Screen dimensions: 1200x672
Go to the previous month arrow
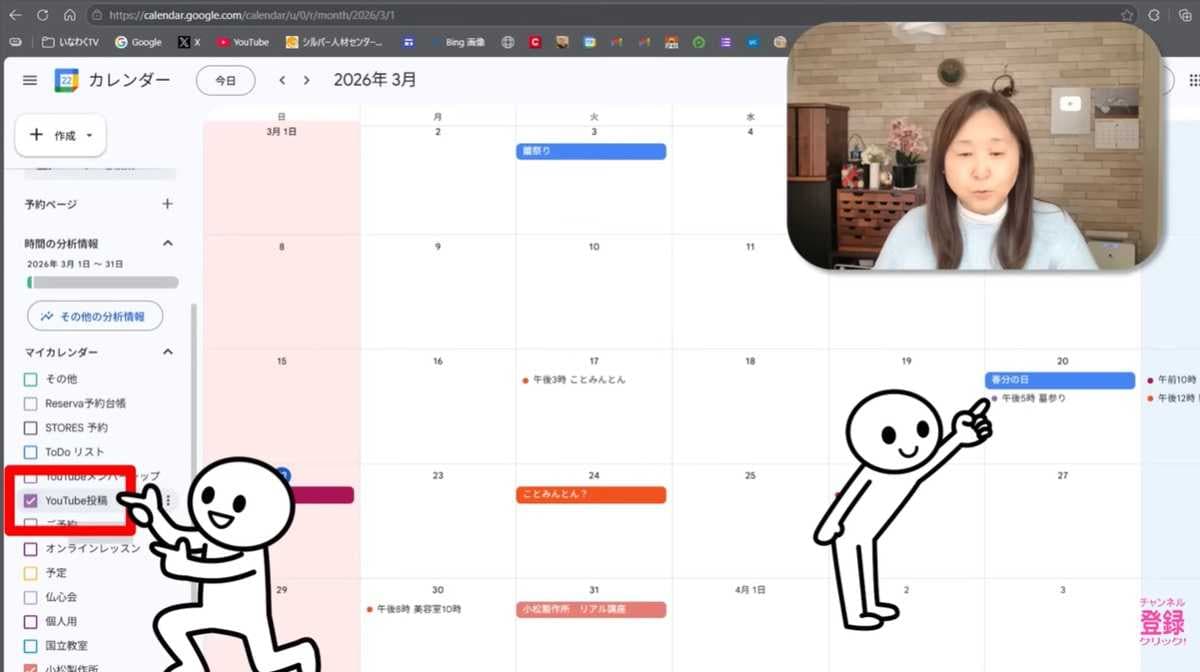pyautogui.click(x=283, y=81)
